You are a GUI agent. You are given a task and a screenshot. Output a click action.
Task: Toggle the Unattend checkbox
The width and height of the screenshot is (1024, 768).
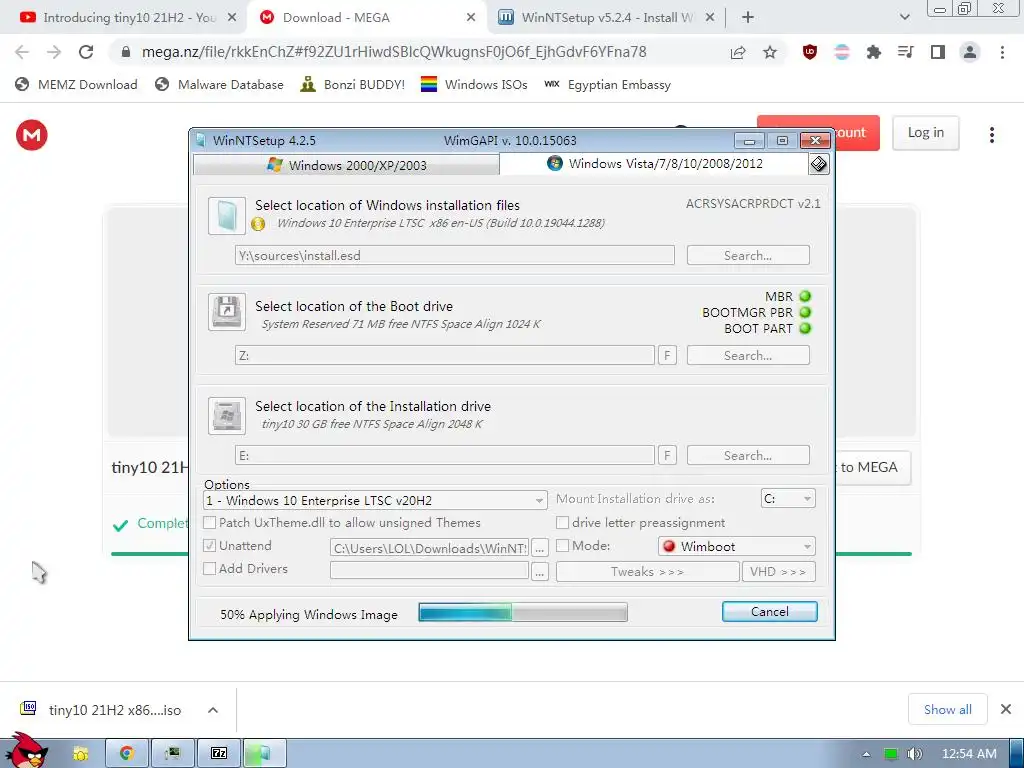tap(210, 545)
